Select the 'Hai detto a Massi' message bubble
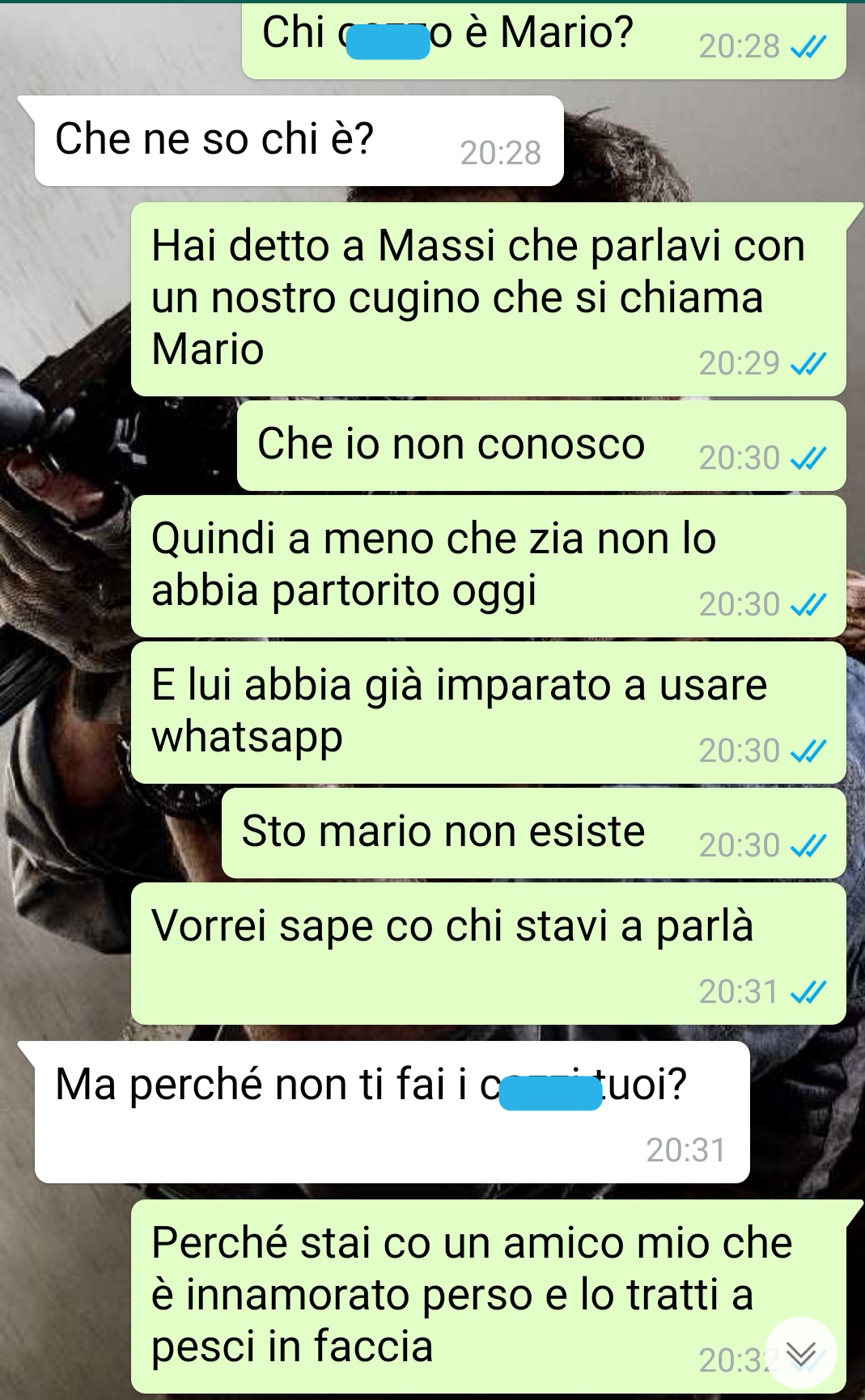The width and height of the screenshot is (865, 1400). (x=489, y=299)
